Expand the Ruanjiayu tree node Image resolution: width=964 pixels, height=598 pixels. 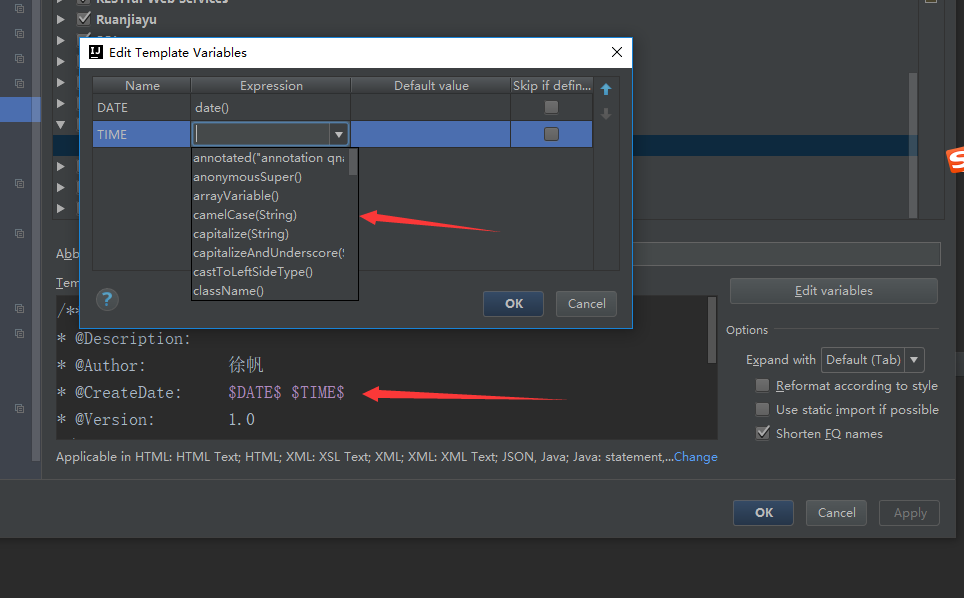(x=61, y=20)
